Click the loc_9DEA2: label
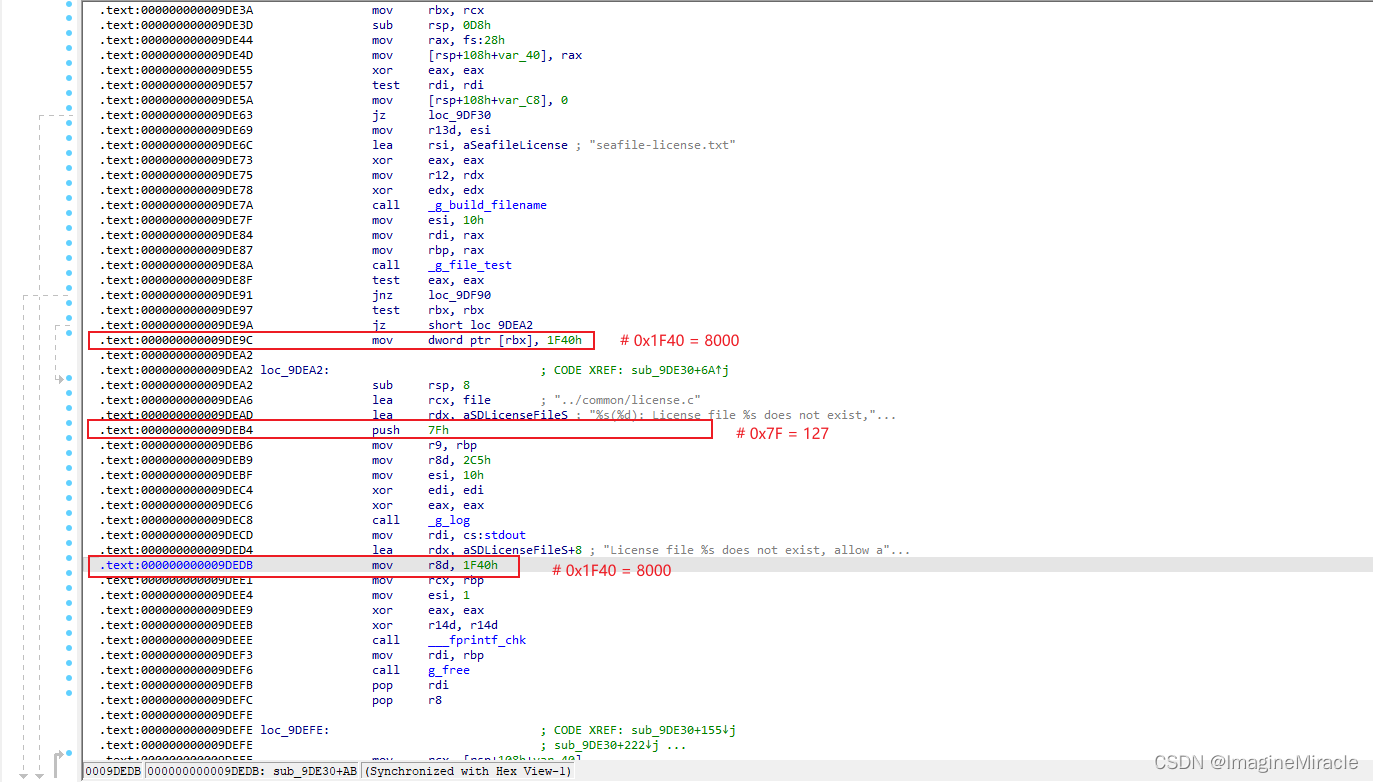1373x782 pixels. tap(295, 370)
